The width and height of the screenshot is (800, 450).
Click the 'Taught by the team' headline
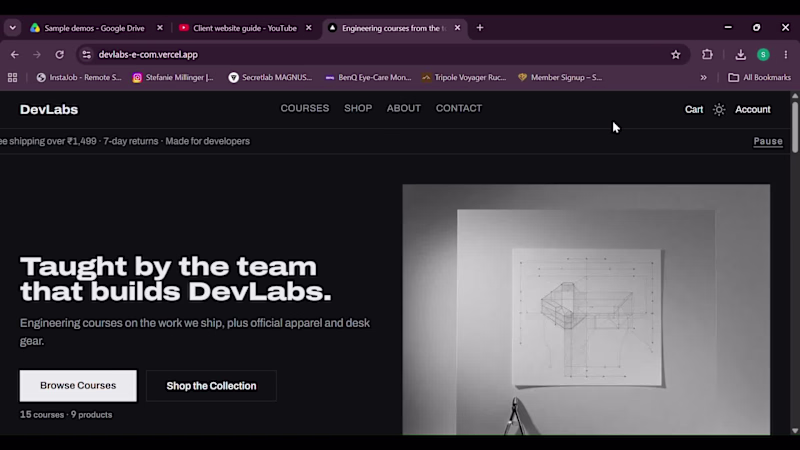pyautogui.click(x=176, y=279)
